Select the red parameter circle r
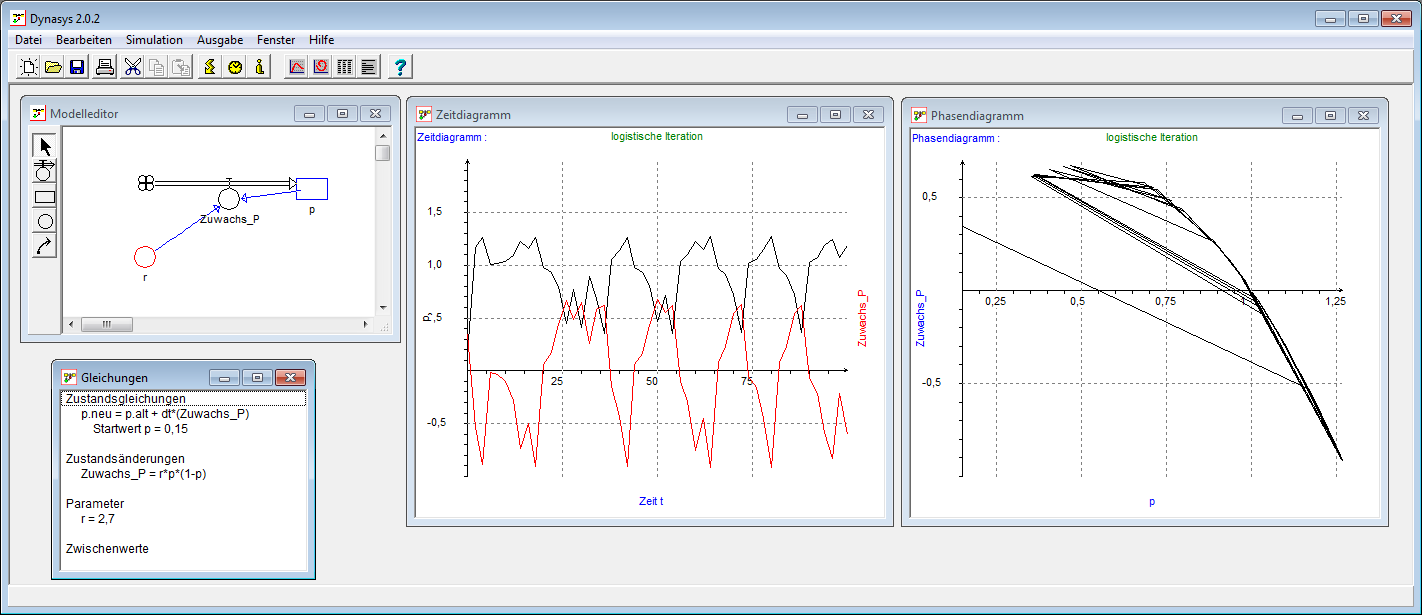Viewport: 1422px width, 615px height. pyautogui.click(x=145, y=257)
